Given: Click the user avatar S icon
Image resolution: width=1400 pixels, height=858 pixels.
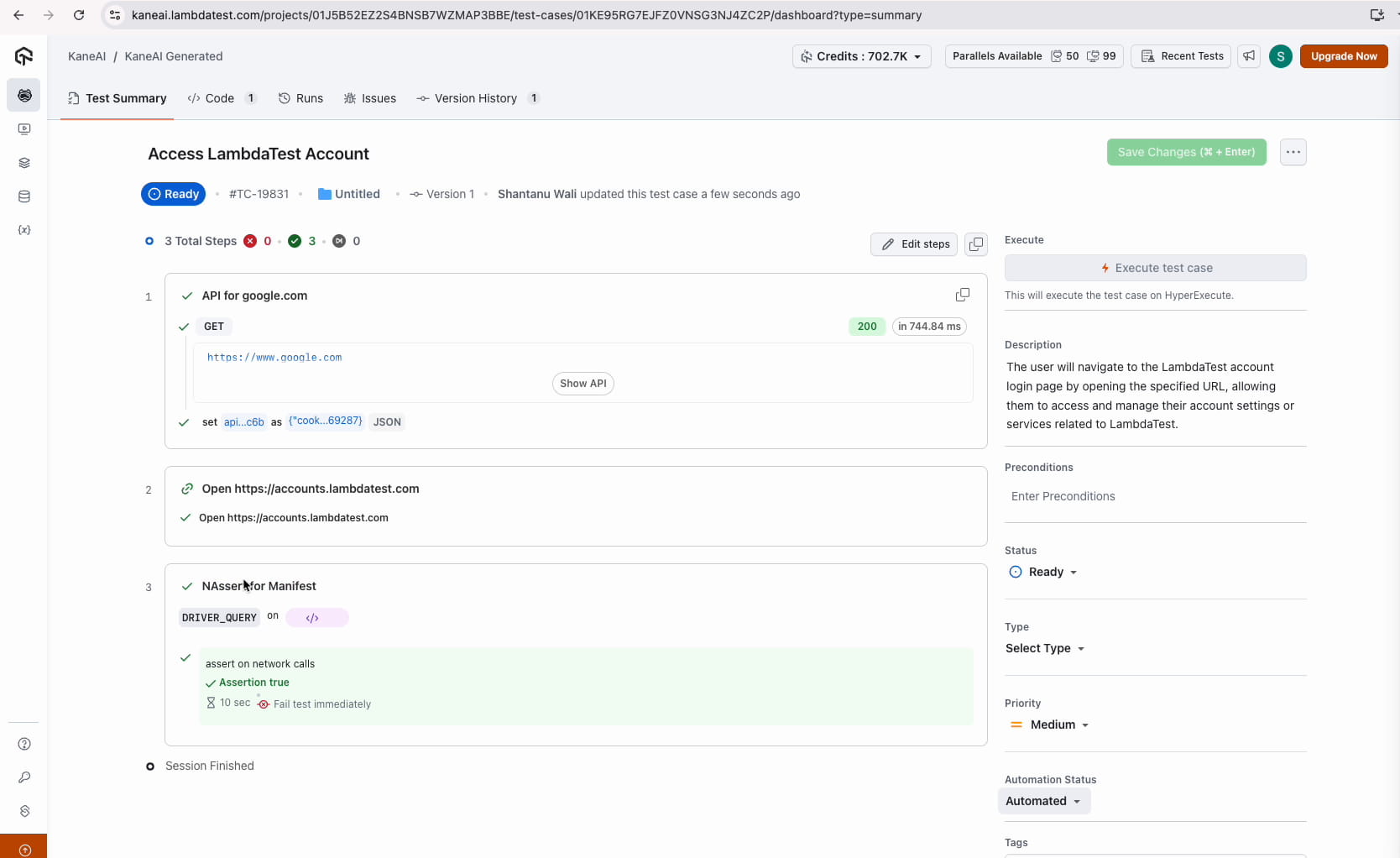Looking at the screenshot, I should 1280,56.
